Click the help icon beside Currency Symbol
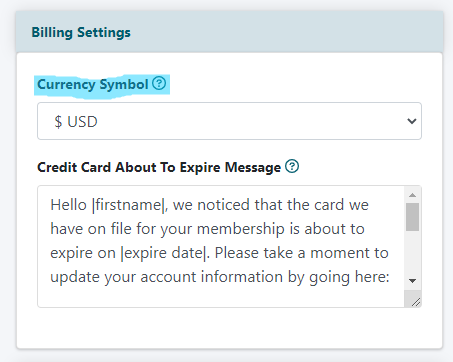Image resolution: width=453 pixels, height=362 pixels. tap(159, 83)
